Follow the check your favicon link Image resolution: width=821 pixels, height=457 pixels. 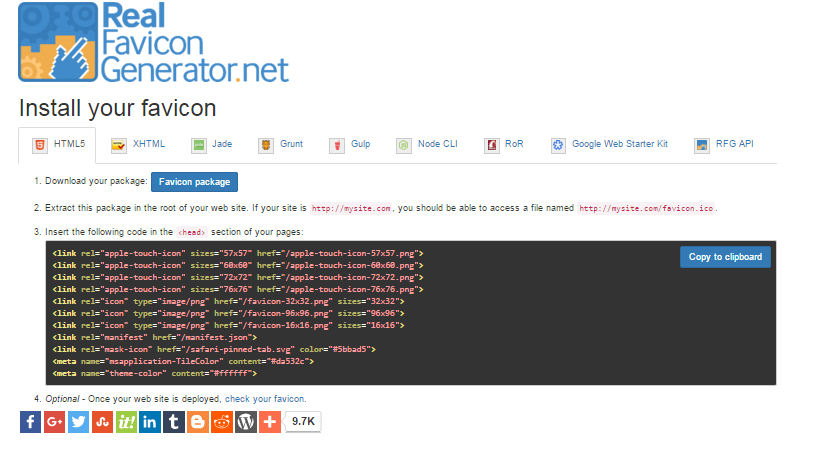264,399
